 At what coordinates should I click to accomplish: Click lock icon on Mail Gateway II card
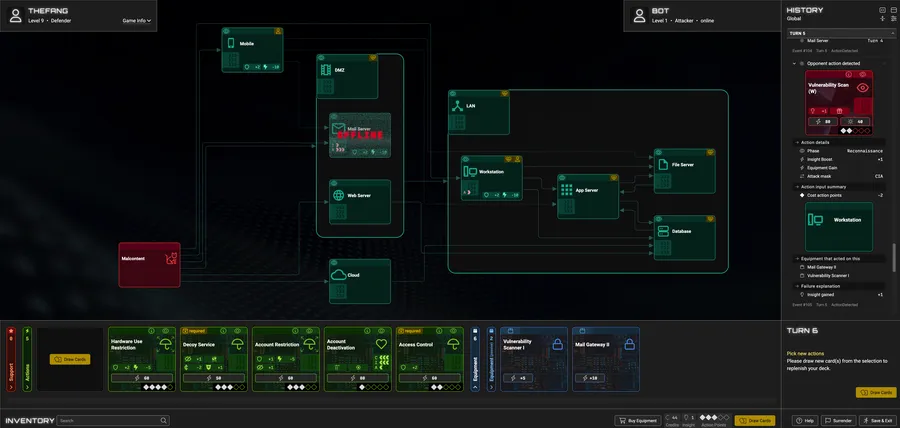(629, 344)
